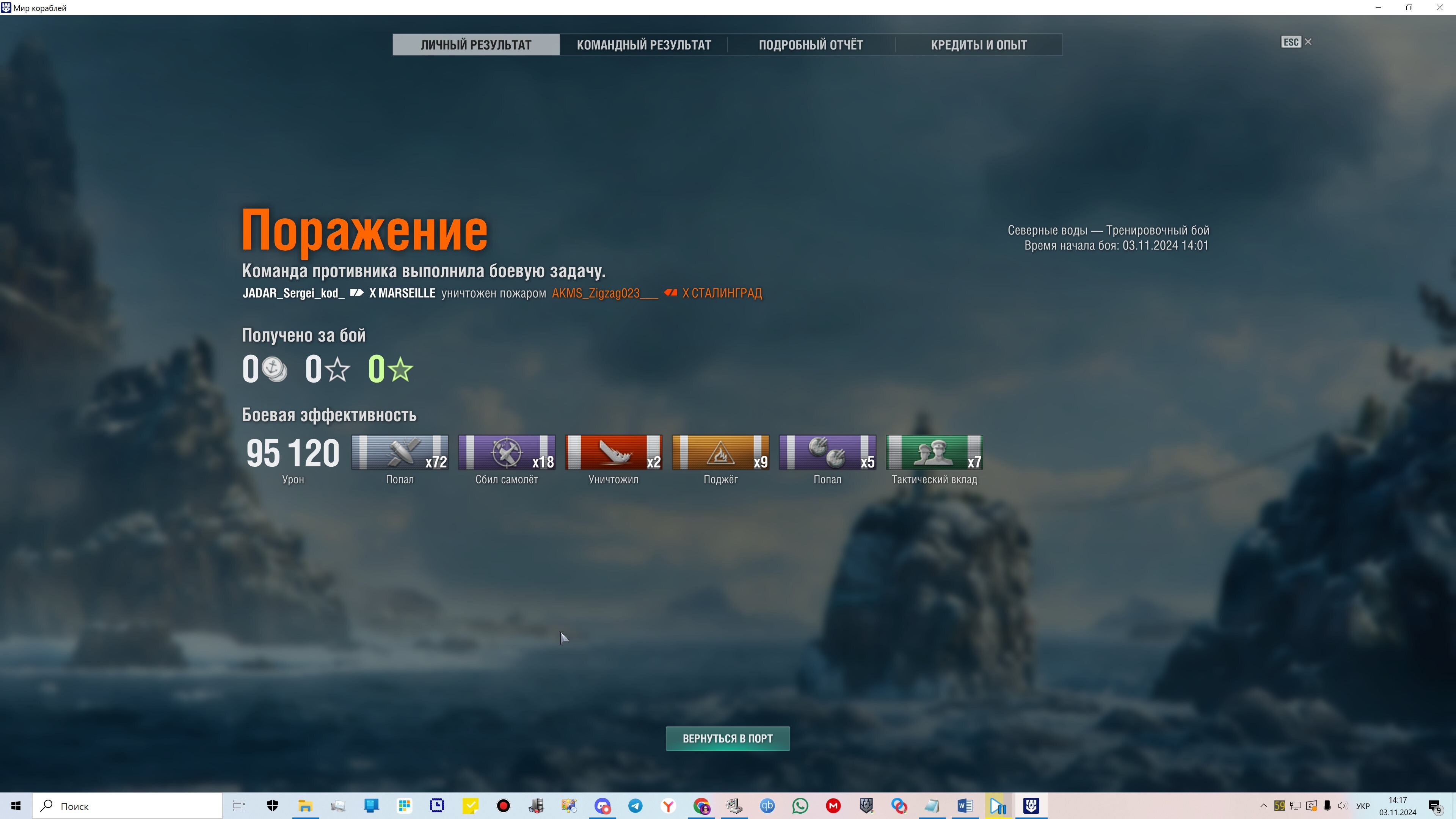Click the green free experience star icon
Image resolution: width=1456 pixels, height=819 pixels.
click(401, 370)
